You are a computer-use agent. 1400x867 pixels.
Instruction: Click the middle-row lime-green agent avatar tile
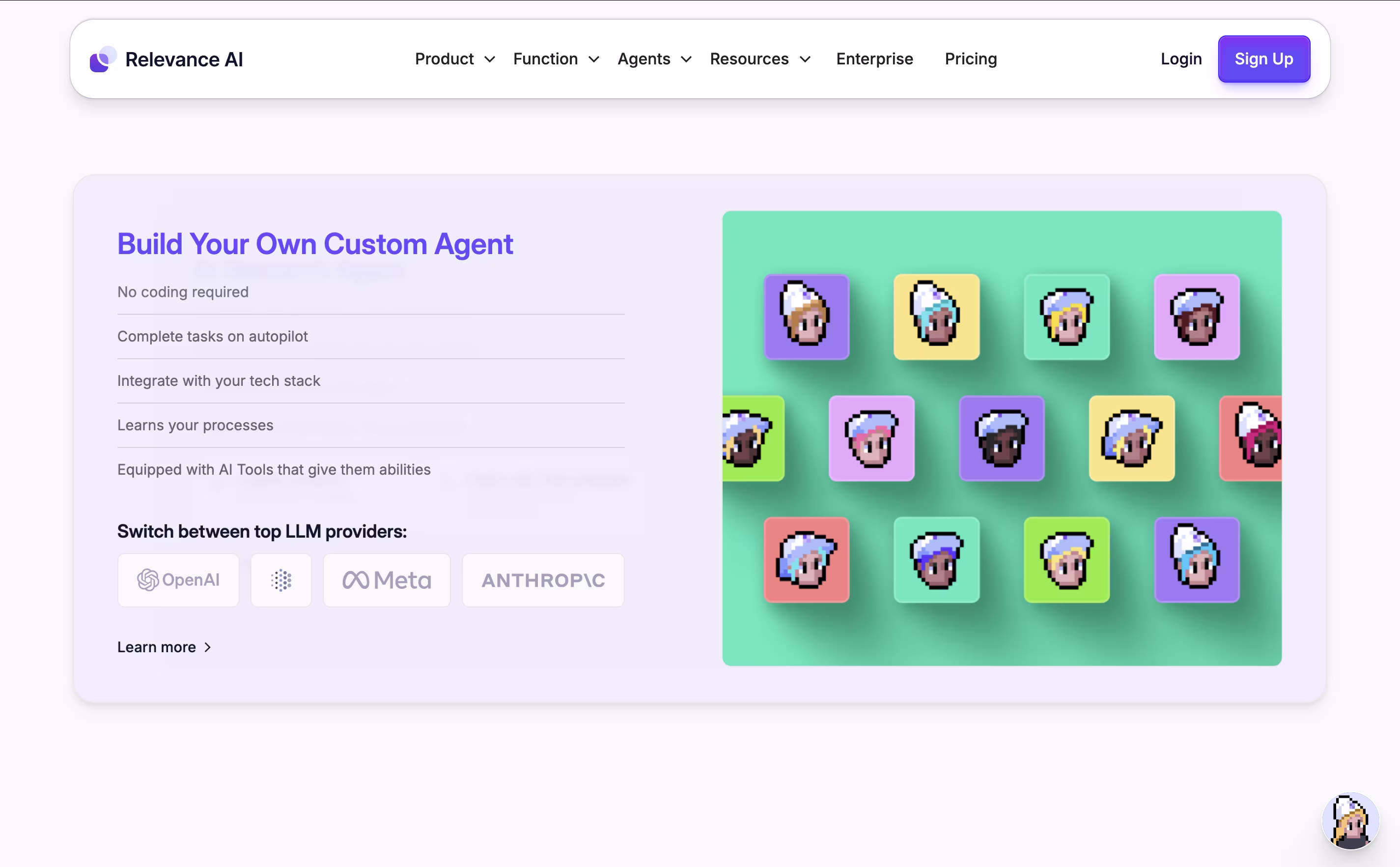[x=753, y=438]
